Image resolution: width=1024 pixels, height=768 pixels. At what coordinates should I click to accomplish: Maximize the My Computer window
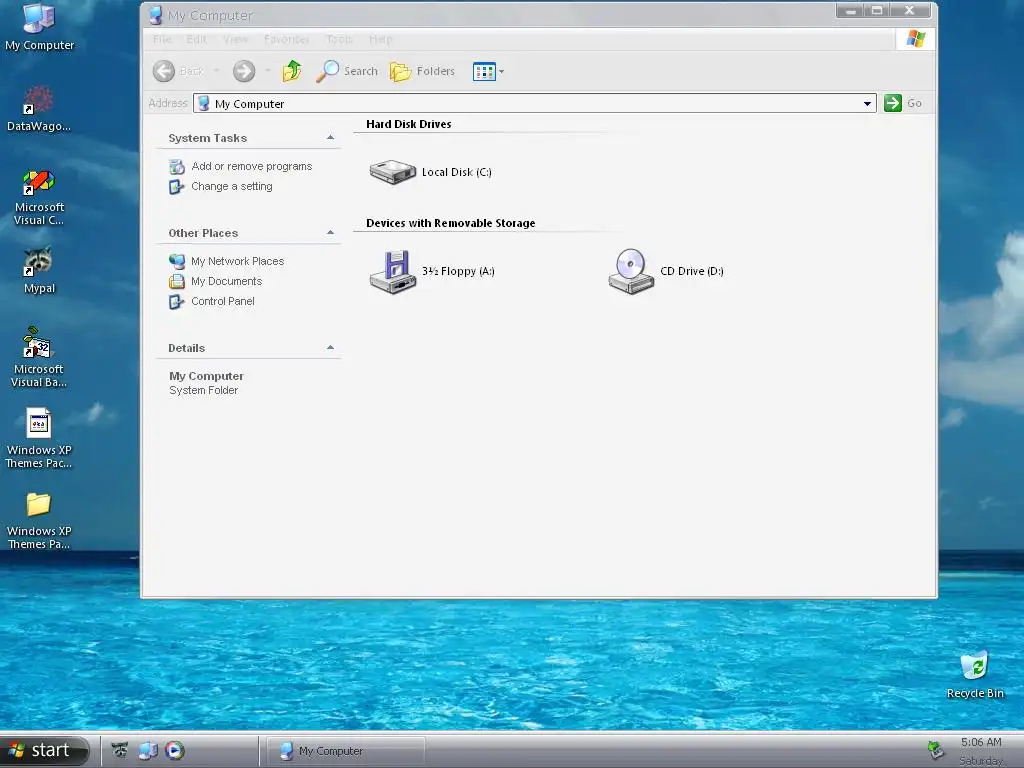tap(877, 10)
